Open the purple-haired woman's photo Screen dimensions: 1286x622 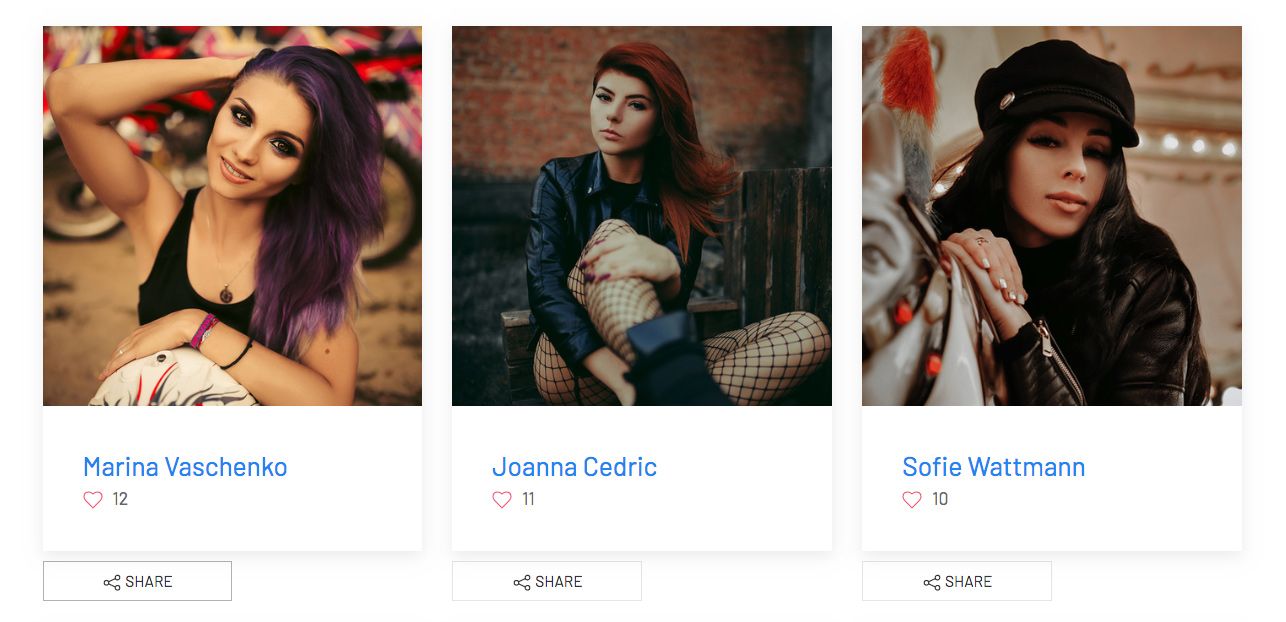(232, 216)
